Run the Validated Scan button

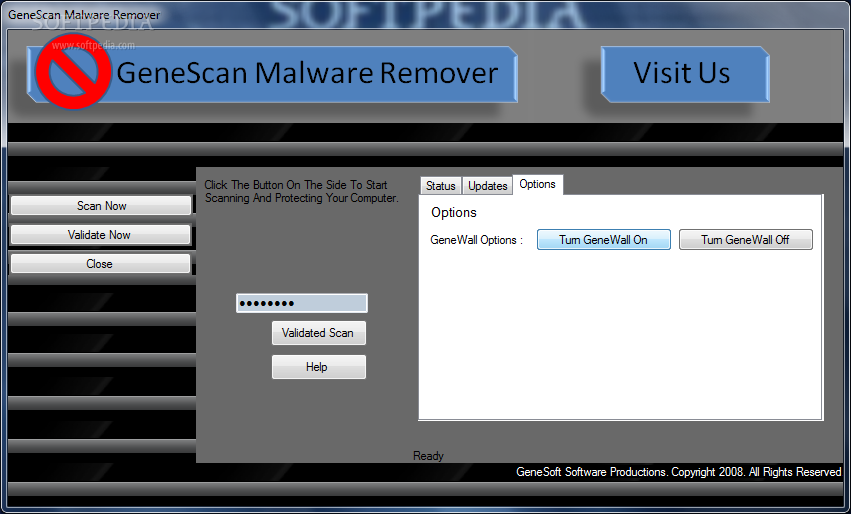[x=319, y=333]
